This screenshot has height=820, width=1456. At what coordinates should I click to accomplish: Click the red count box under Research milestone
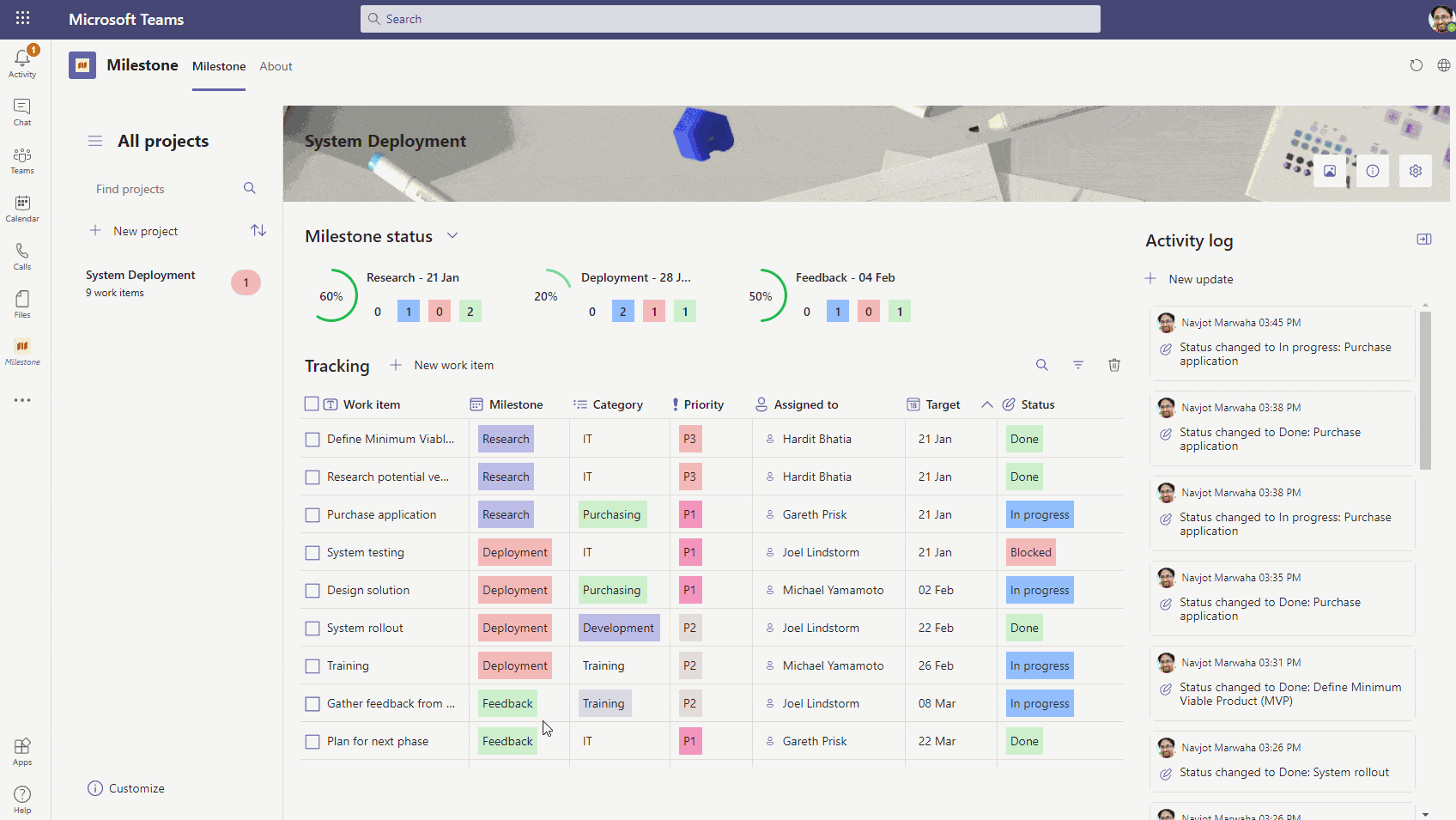[x=440, y=312]
